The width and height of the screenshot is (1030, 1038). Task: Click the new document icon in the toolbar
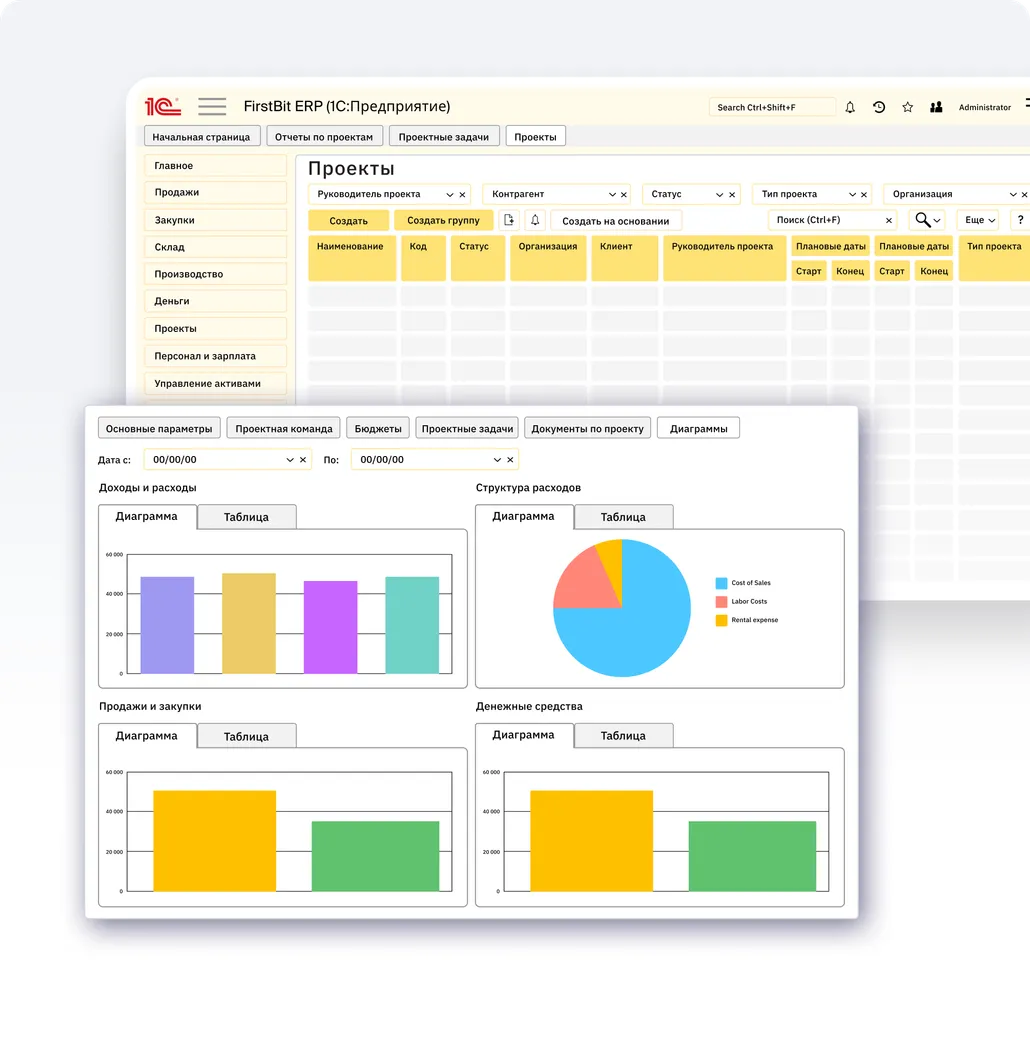click(x=509, y=220)
